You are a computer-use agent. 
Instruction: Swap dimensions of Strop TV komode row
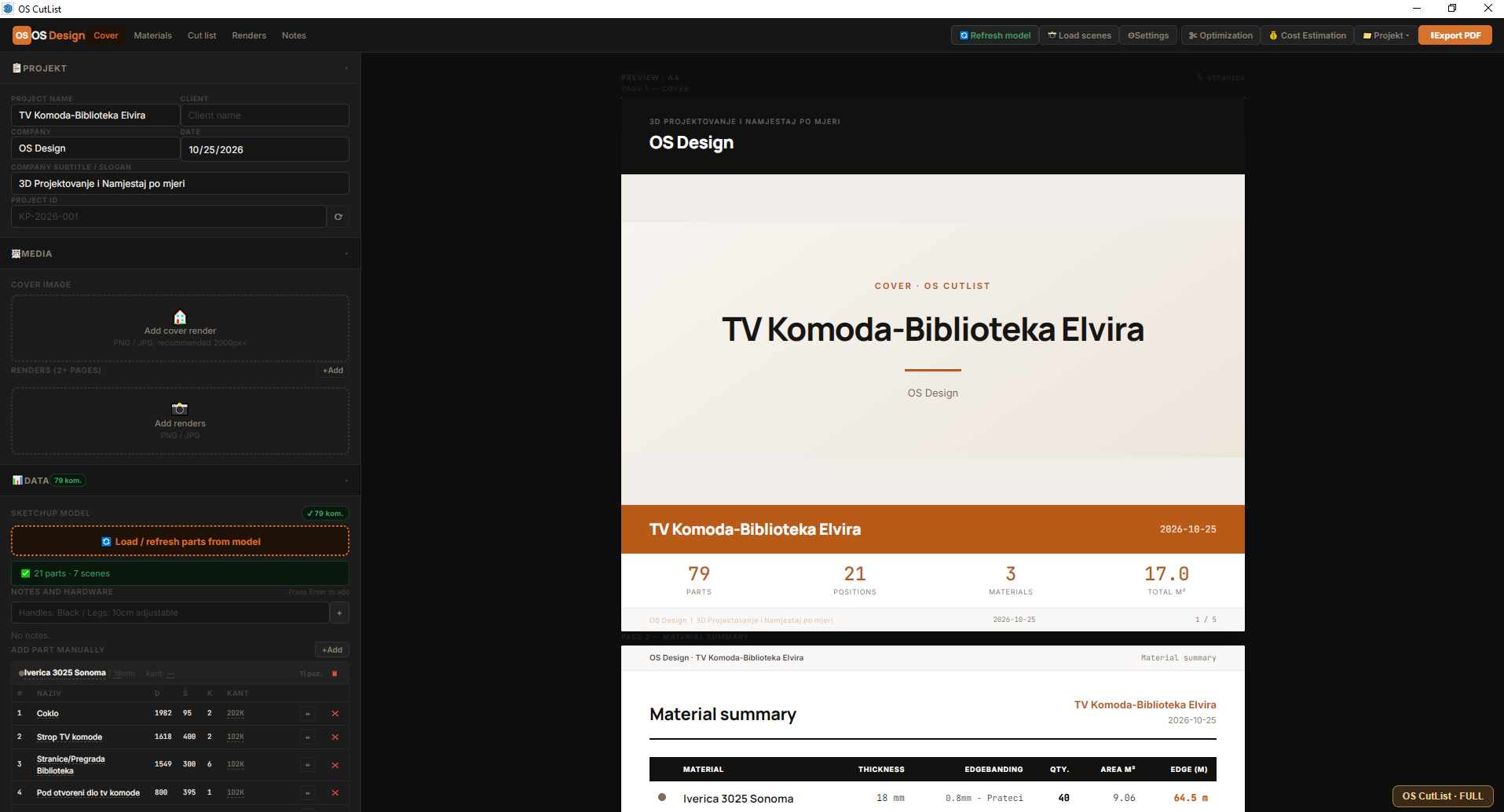tap(308, 737)
